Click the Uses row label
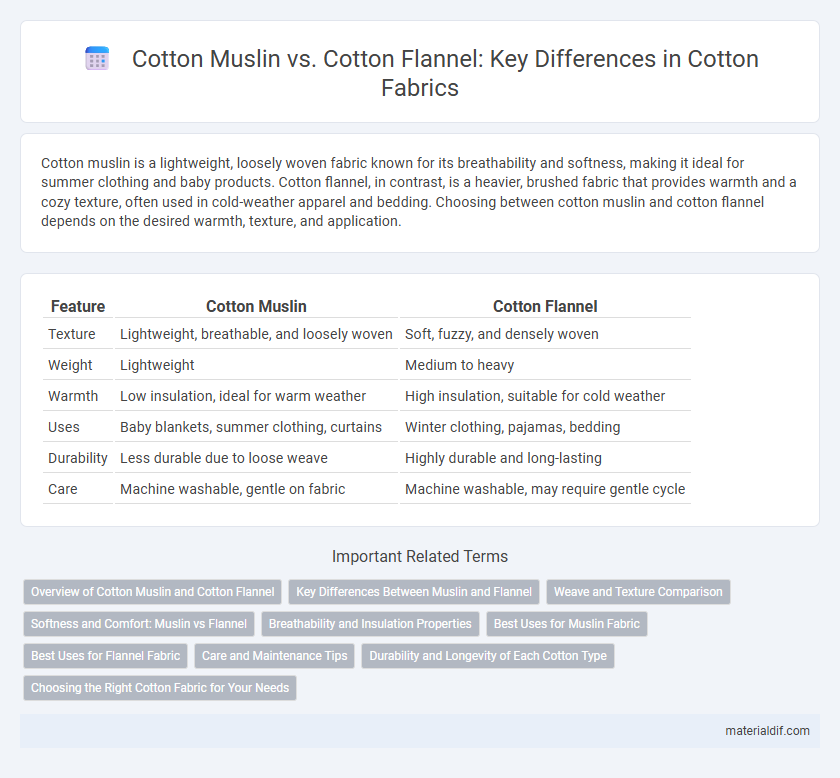This screenshot has height=778, width=840. tap(64, 427)
